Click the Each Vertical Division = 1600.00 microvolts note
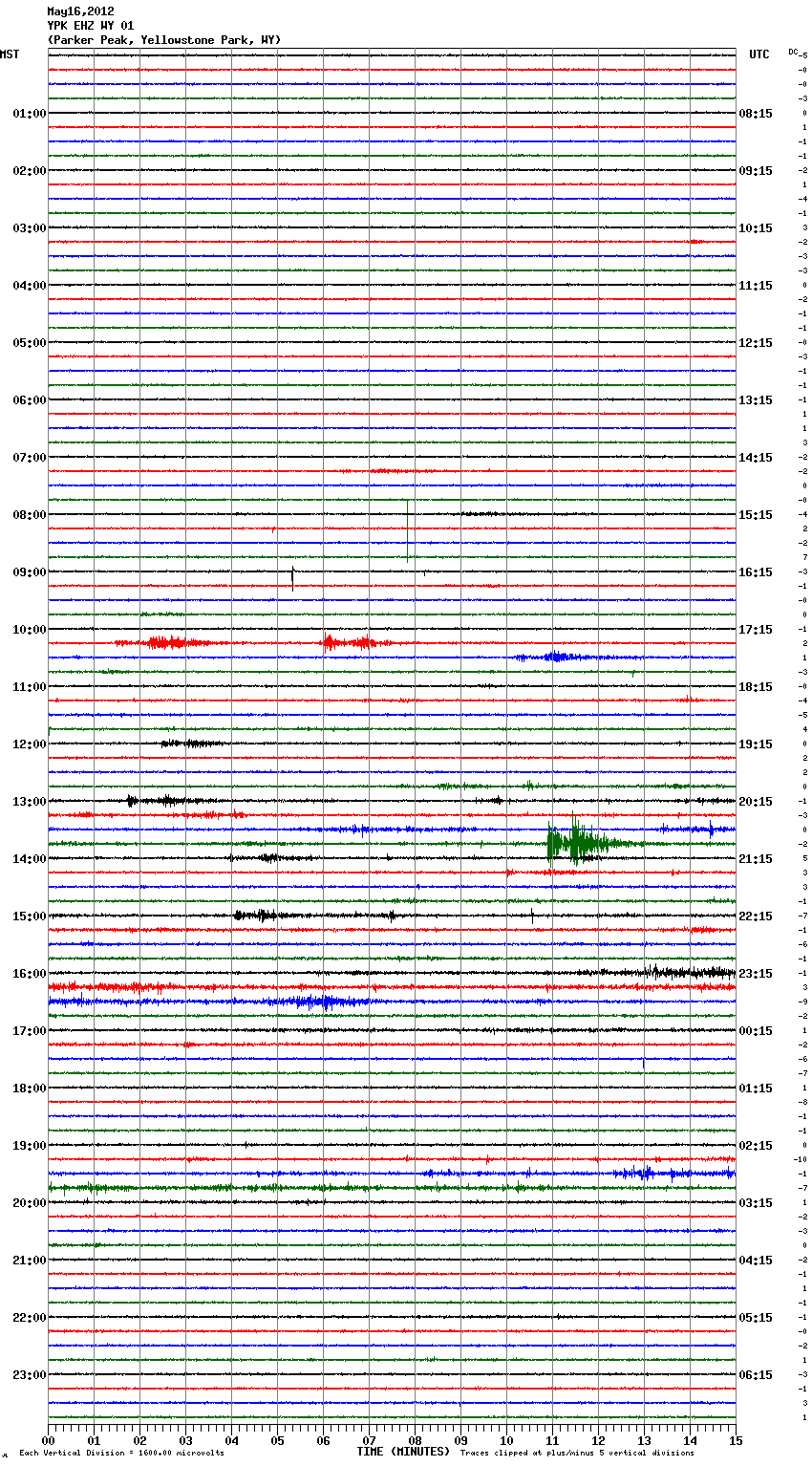This screenshot has width=812, height=1466. point(122,1454)
